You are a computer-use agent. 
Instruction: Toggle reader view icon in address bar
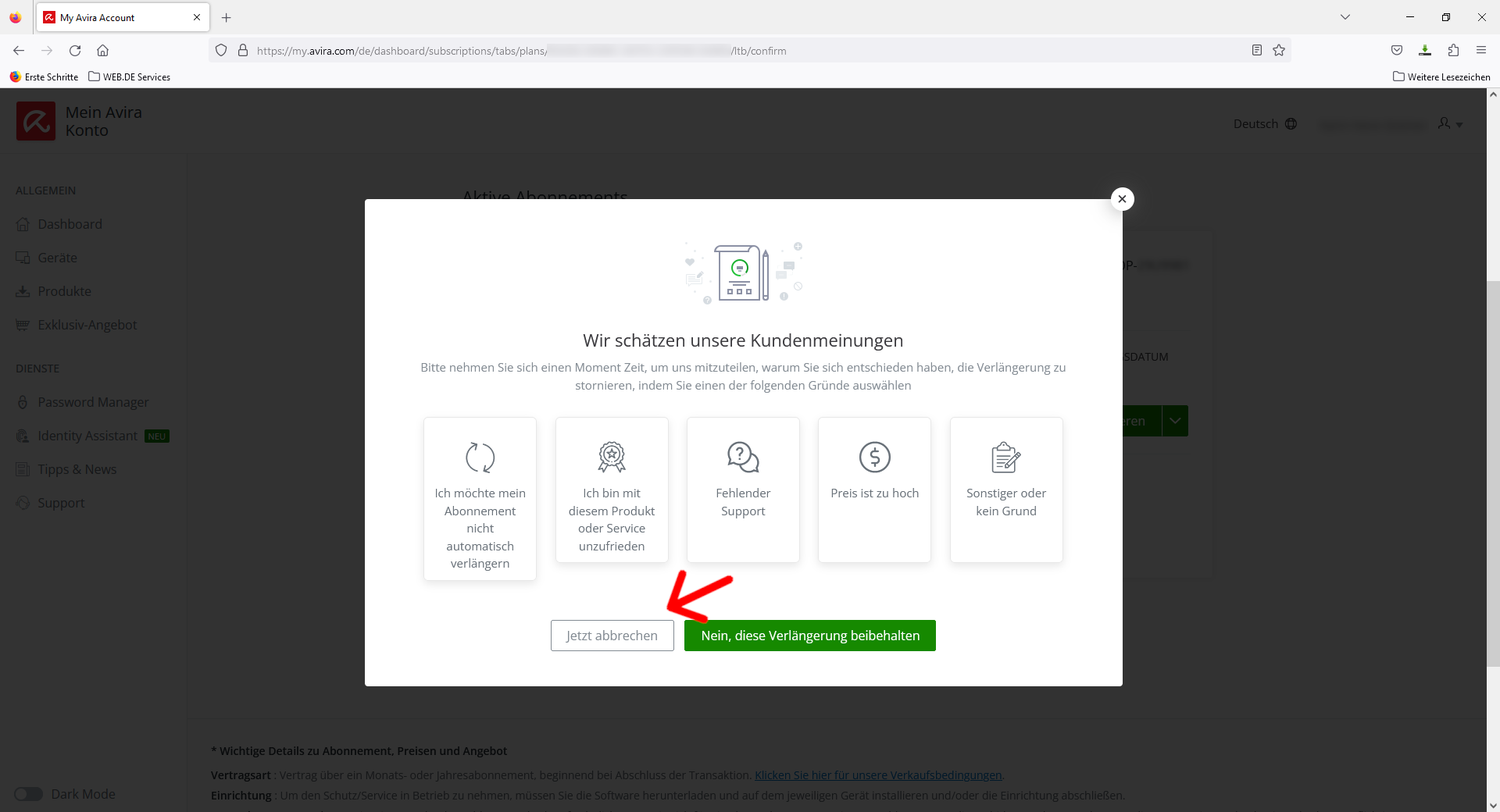click(x=1257, y=51)
